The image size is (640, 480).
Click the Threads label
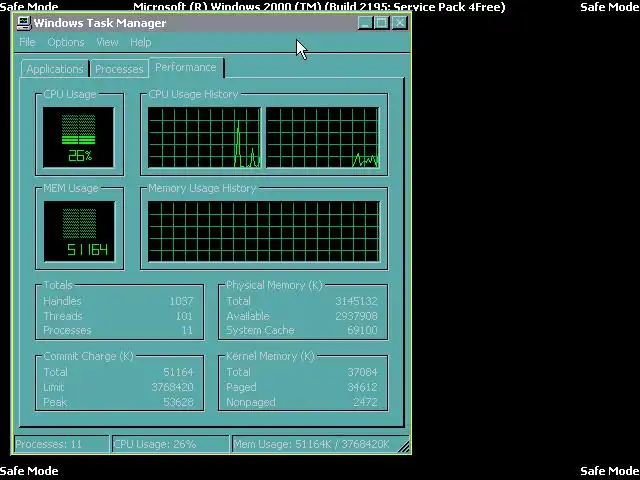[x=63, y=316]
